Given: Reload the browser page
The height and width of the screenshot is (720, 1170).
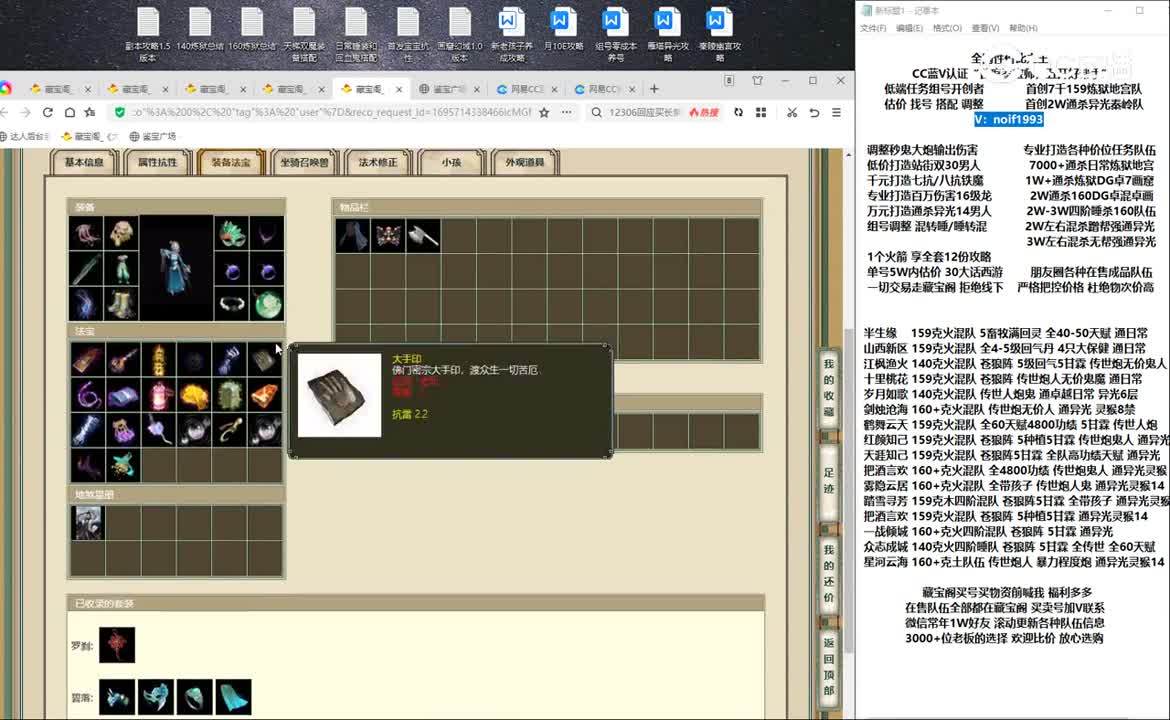Looking at the screenshot, I should click(47, 112).
